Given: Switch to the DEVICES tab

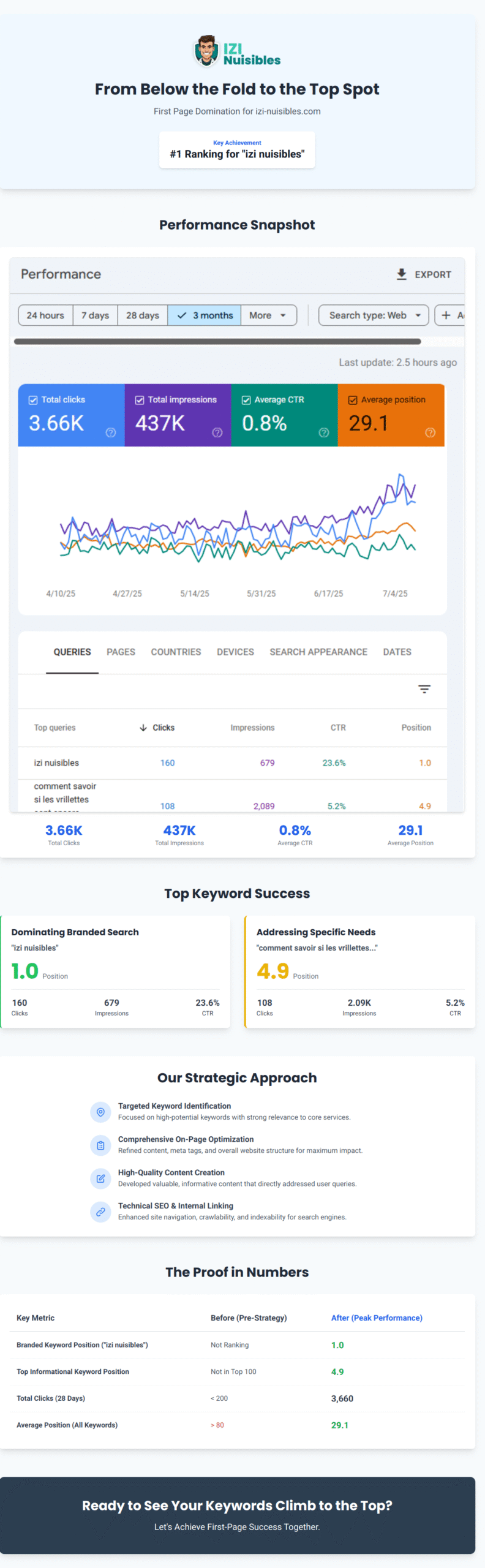Looking at the screenshot, I should point(235,652).
